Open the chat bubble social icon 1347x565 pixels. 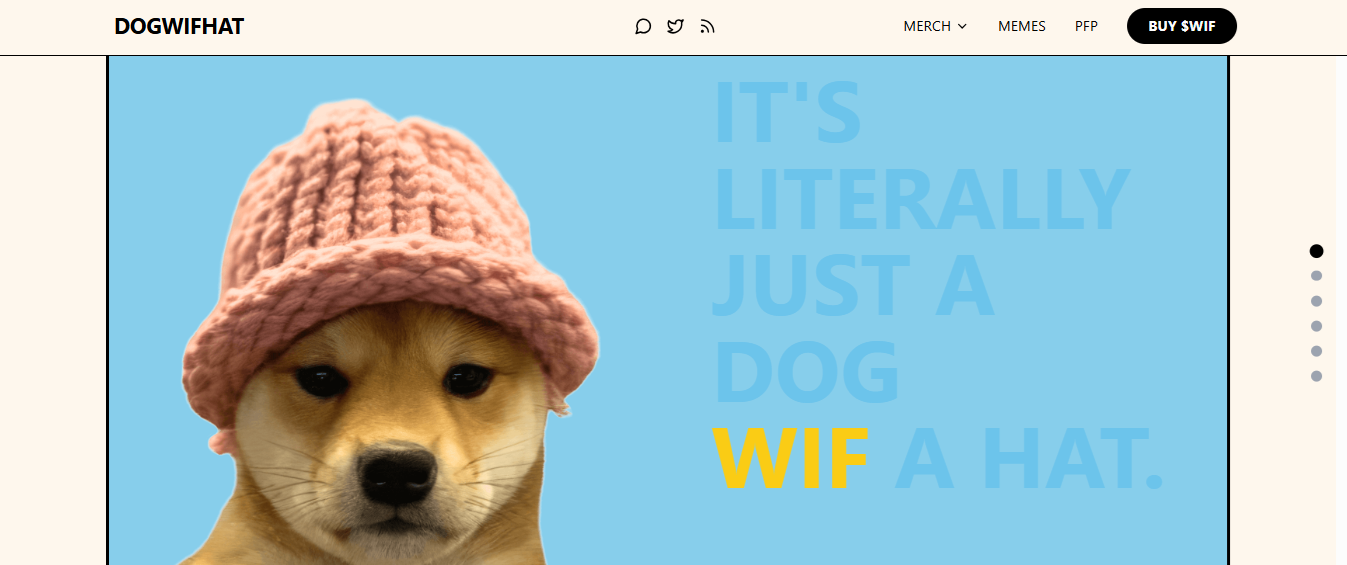[643, 26]
